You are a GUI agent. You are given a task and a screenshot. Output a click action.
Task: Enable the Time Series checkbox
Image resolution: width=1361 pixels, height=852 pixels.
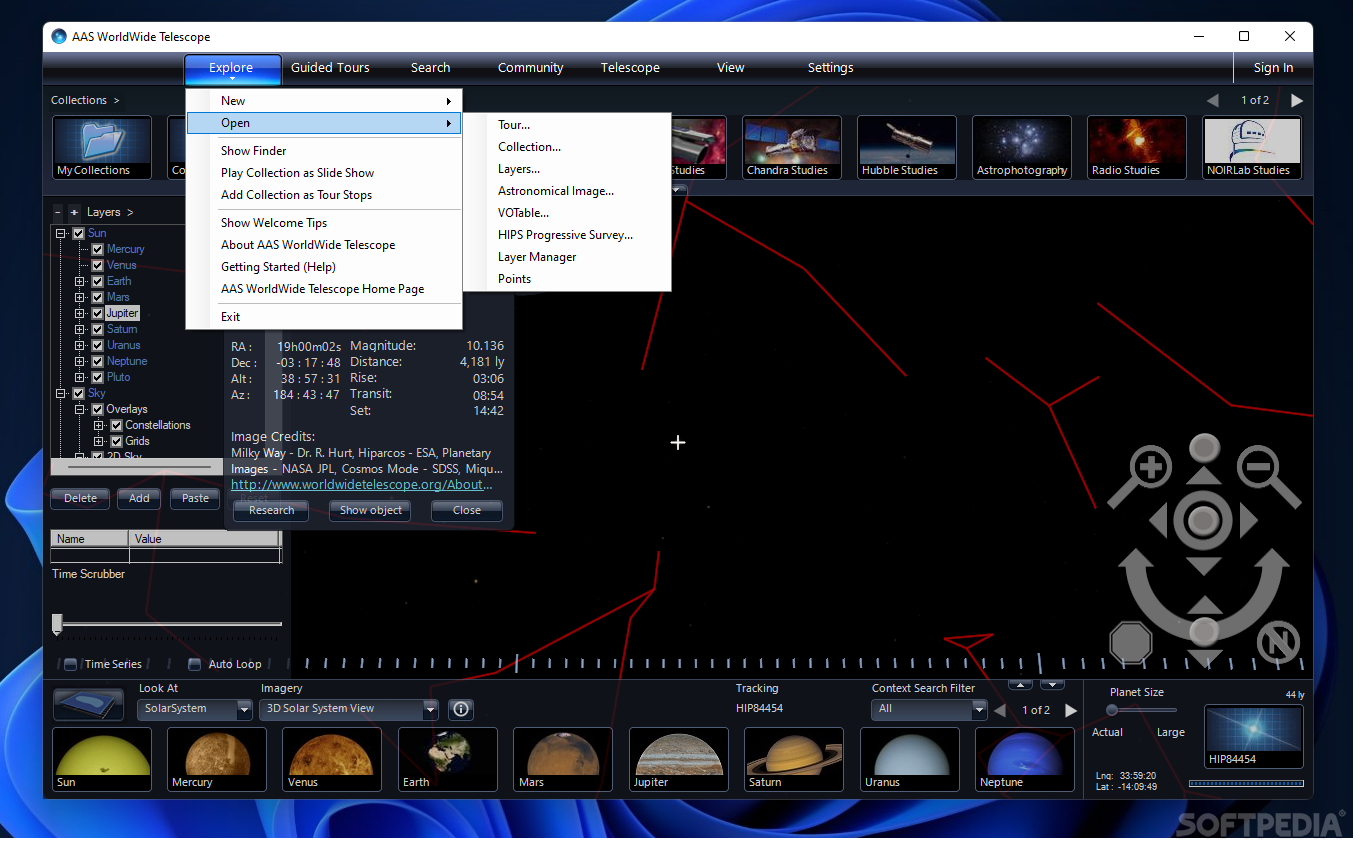coord(70,664)
